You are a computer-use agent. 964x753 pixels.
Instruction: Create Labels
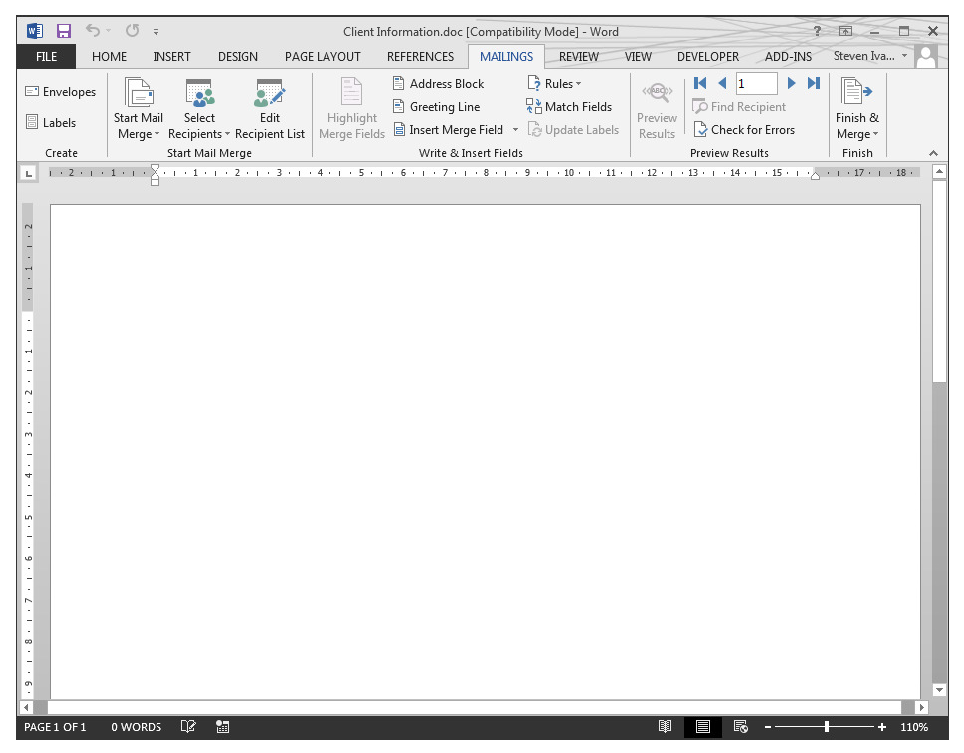pyautogui.click(x=51, y=122)
